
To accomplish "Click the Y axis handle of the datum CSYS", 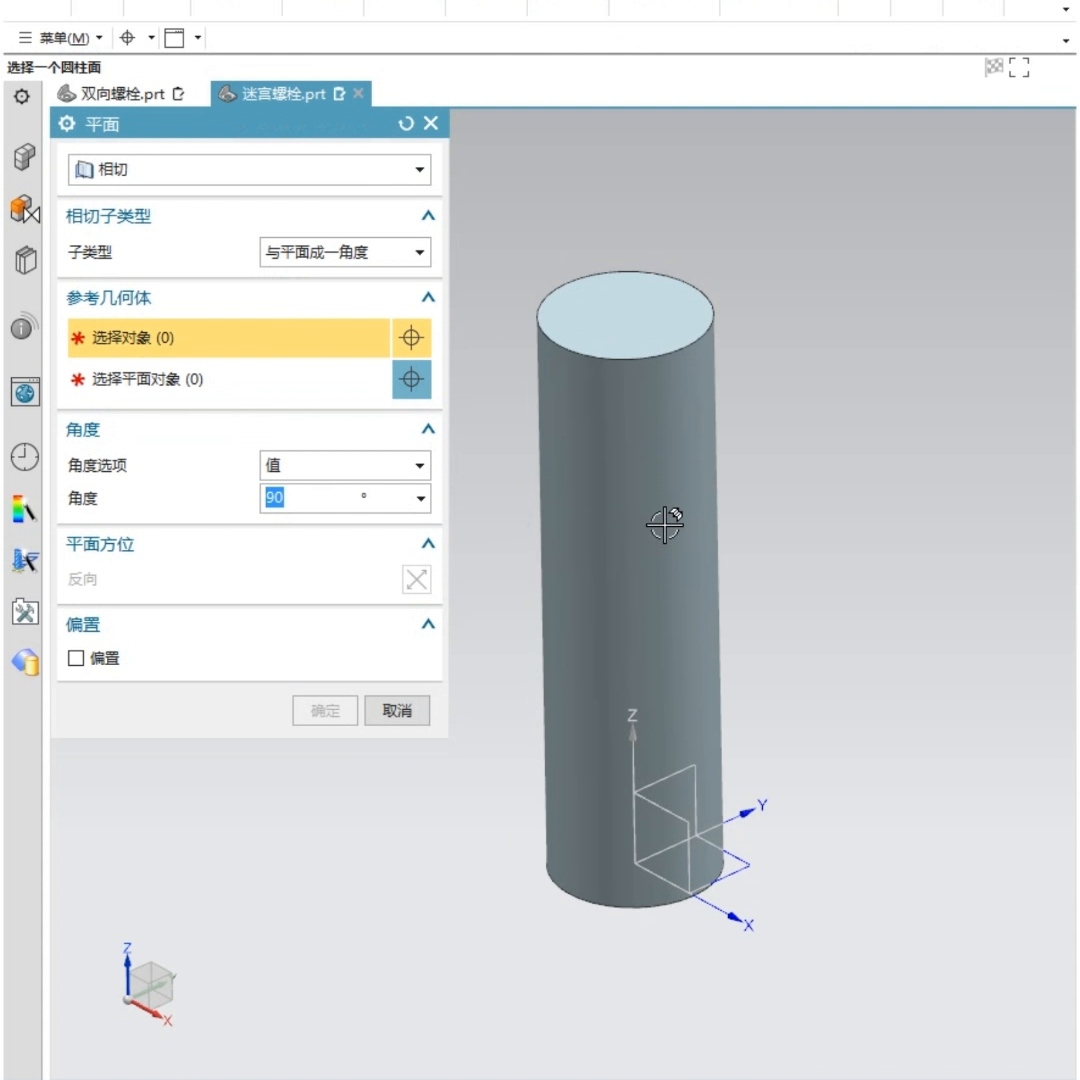I will pos(747,812).
